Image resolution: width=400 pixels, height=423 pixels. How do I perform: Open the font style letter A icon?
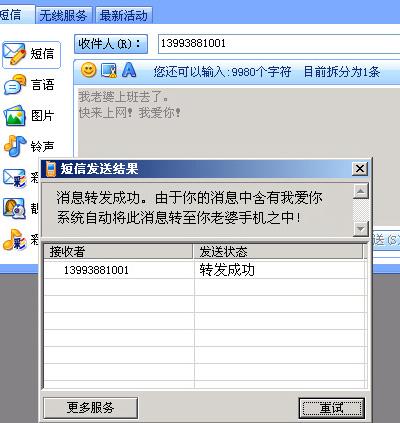point(129,70)
